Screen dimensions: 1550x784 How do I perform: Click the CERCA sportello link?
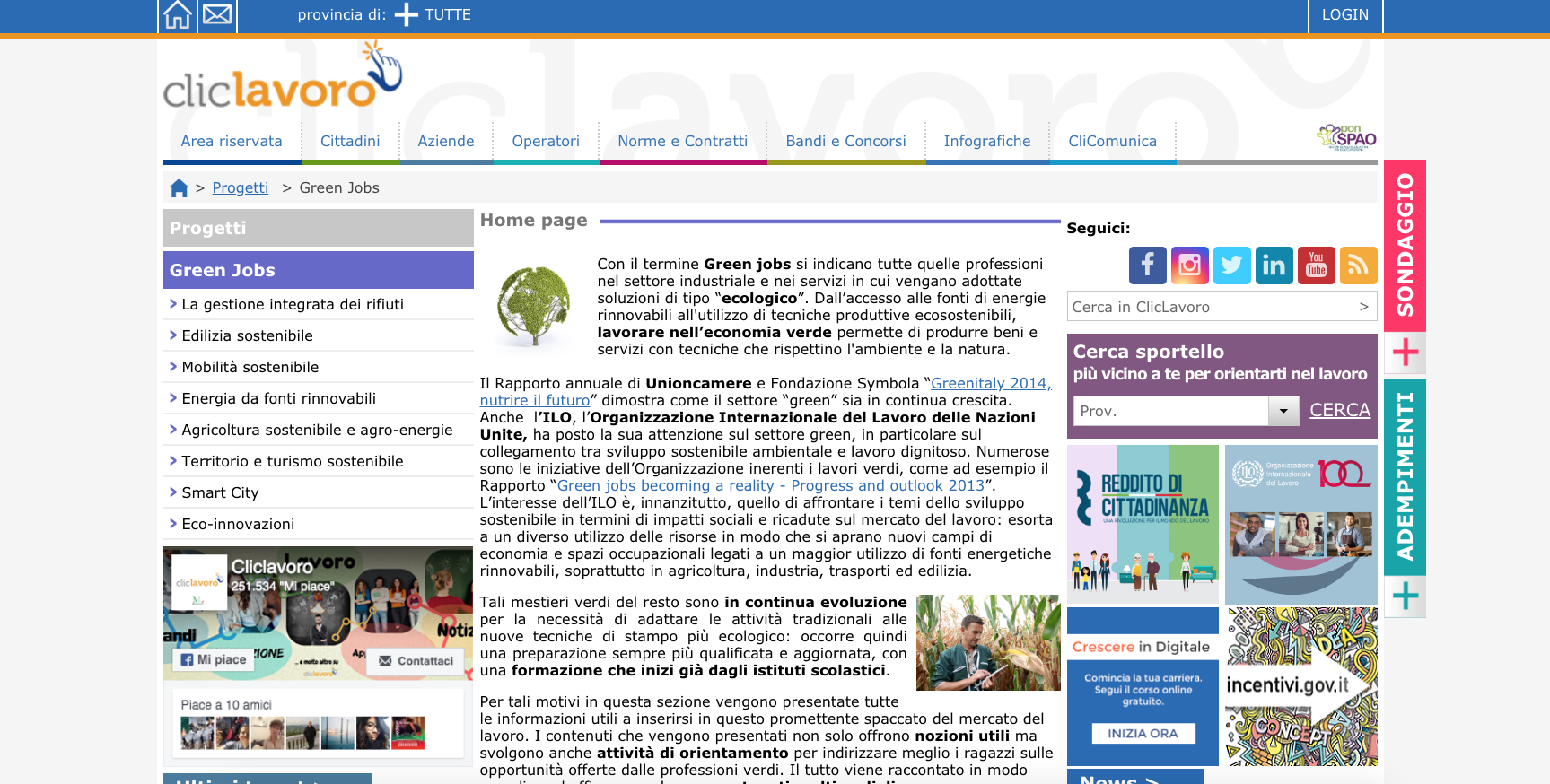1339,410
